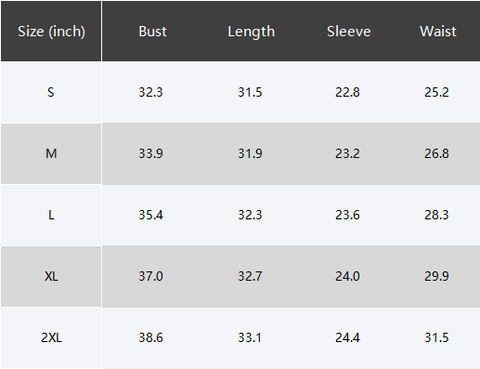Select bust value 35.4 in L row
The width and height of the screenshot is (480, 369).
151,215
